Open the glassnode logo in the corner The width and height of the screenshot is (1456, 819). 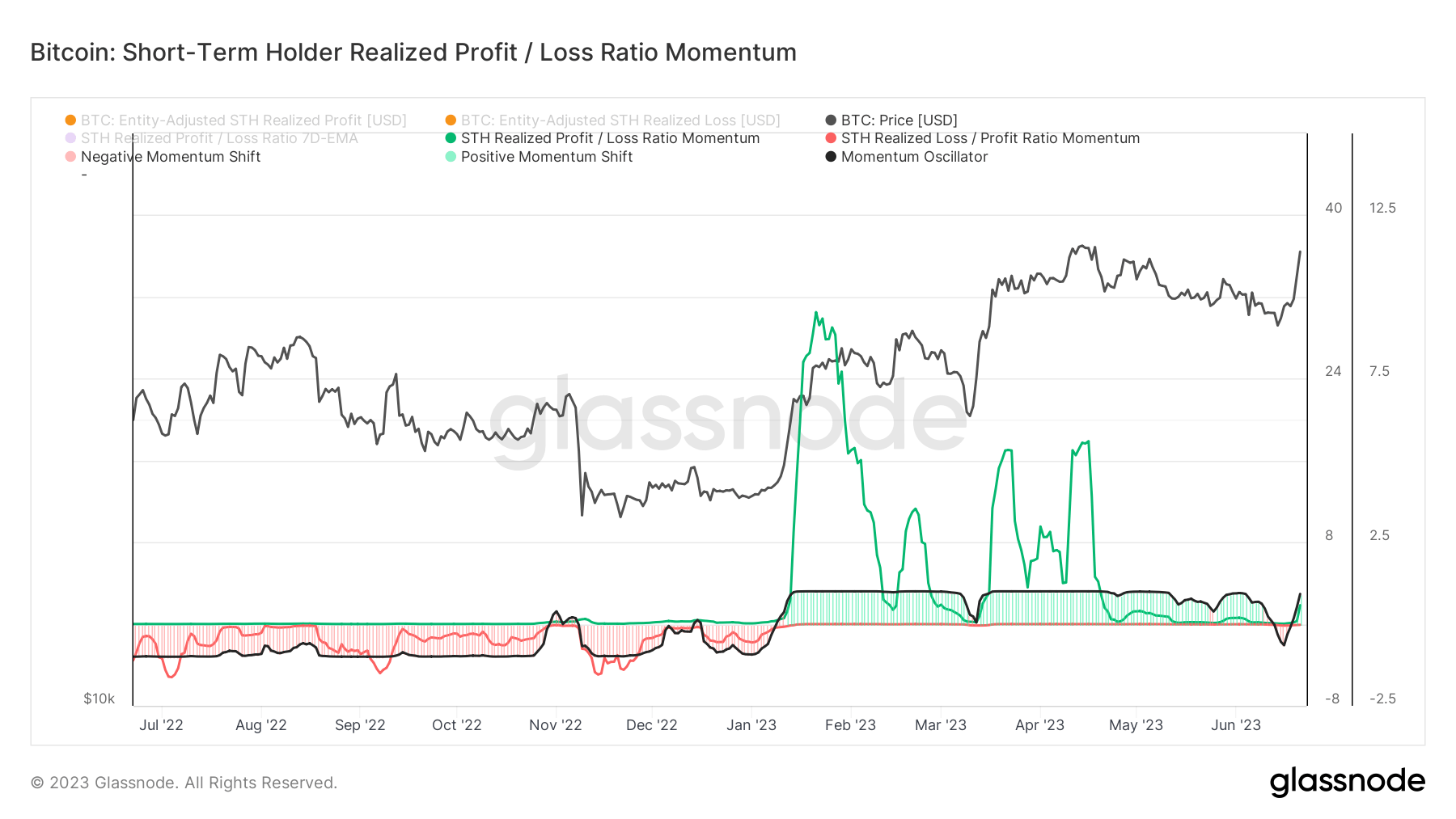tap(1349, 781)
